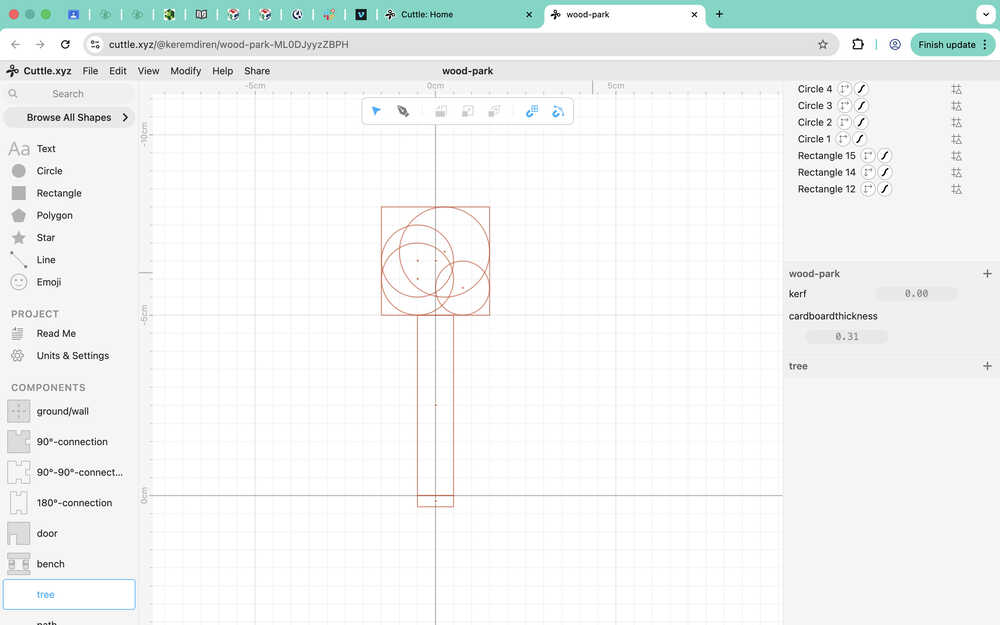1000x625 pixels.
Task: Add a parameter to tree section
Action: tap(987, 366)
